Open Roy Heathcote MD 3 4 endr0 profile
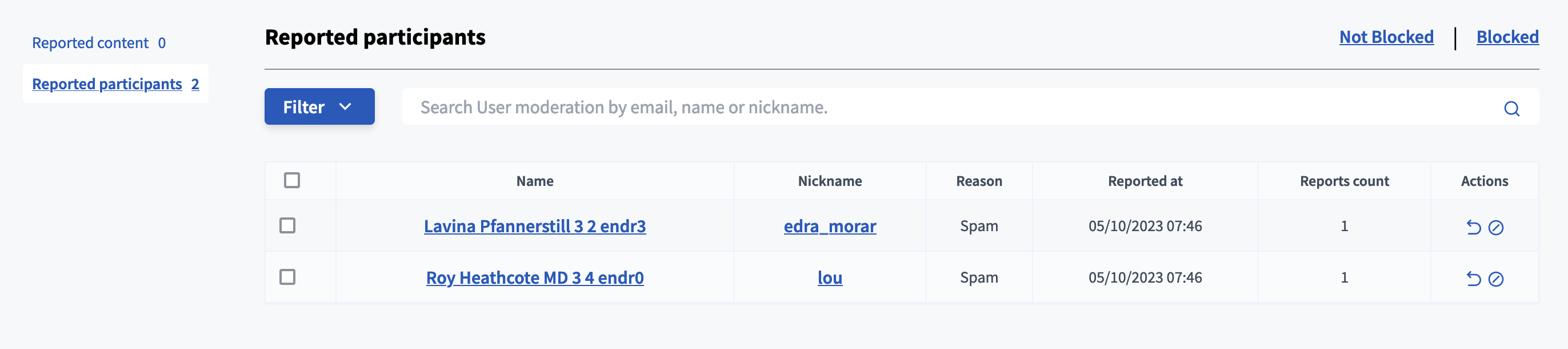 [534, 277]
